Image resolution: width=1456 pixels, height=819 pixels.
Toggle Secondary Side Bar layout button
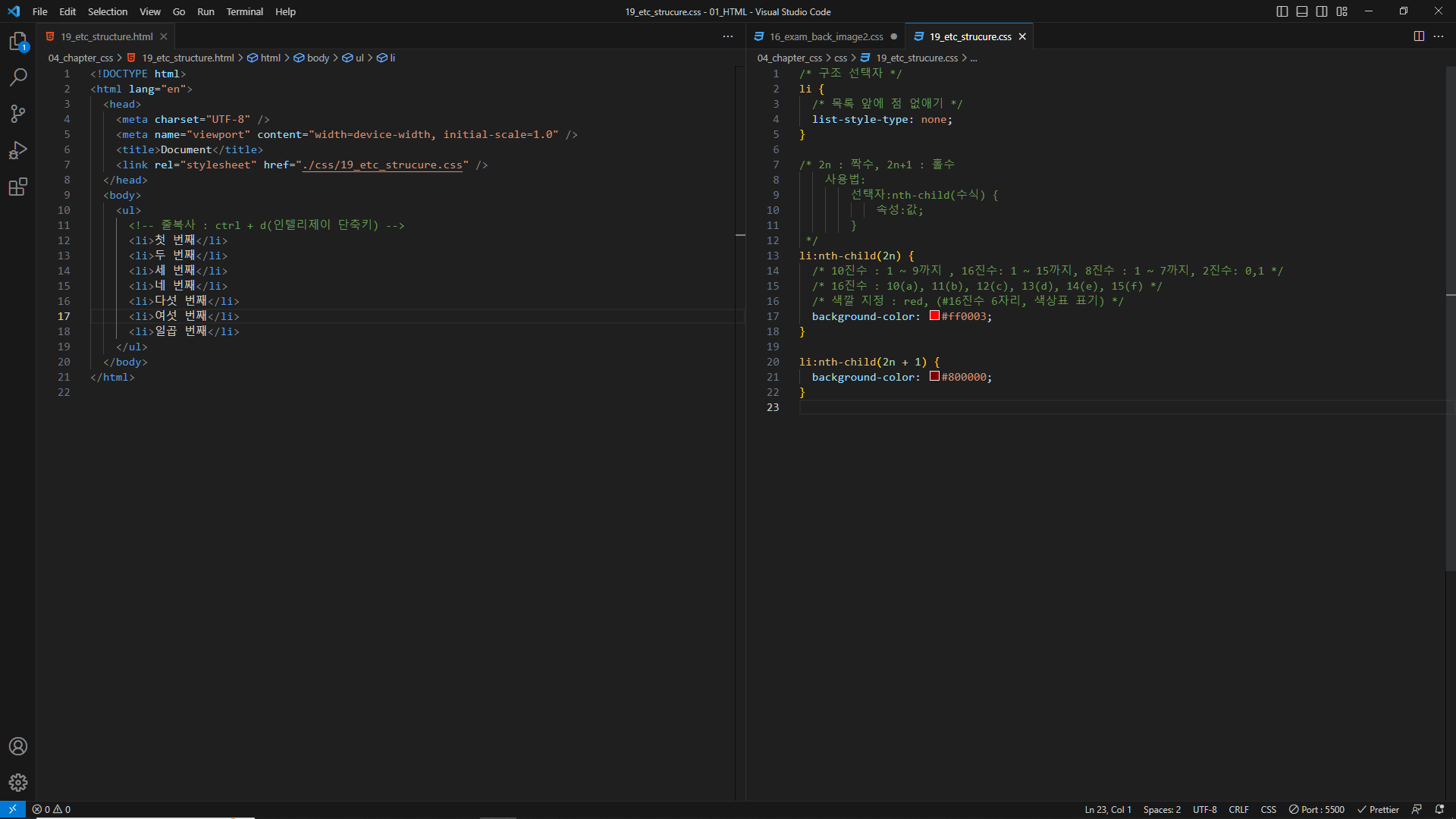(x=1322, y=11)
